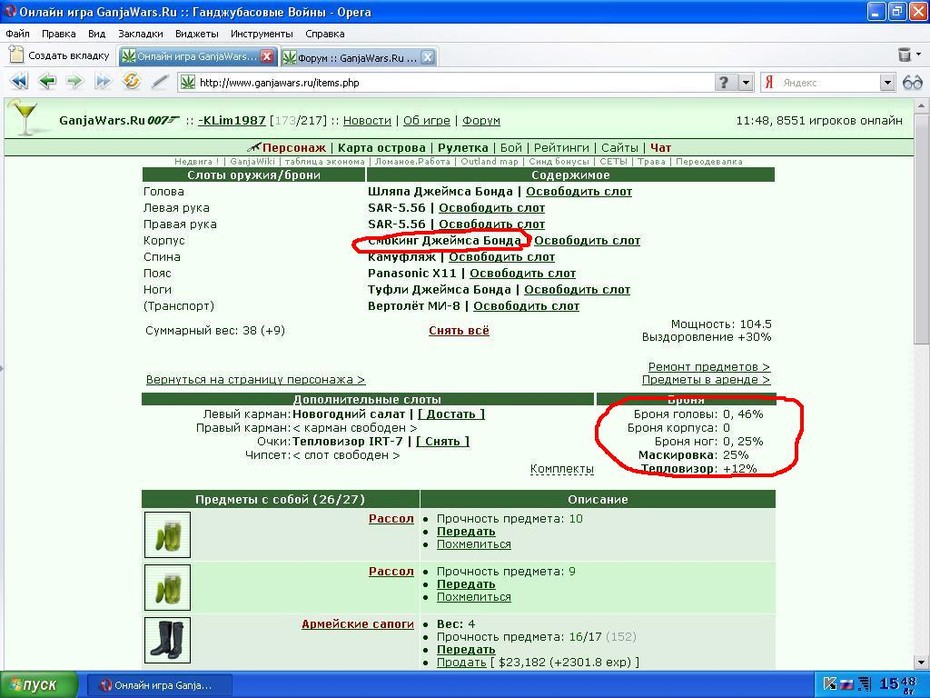930x698 pixels.
Task: Open the Windows пуск start button
Action: click(39, 685)
